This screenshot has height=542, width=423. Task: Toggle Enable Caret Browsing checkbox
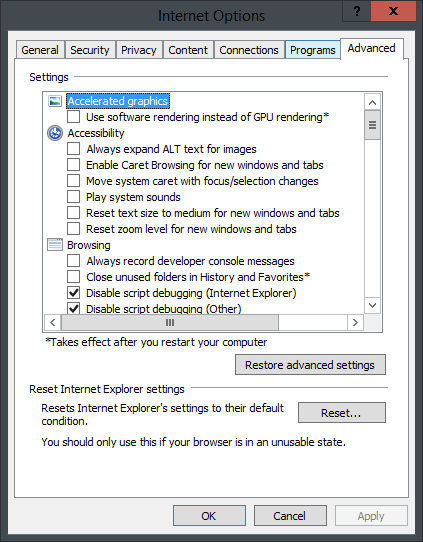[73, 165]
